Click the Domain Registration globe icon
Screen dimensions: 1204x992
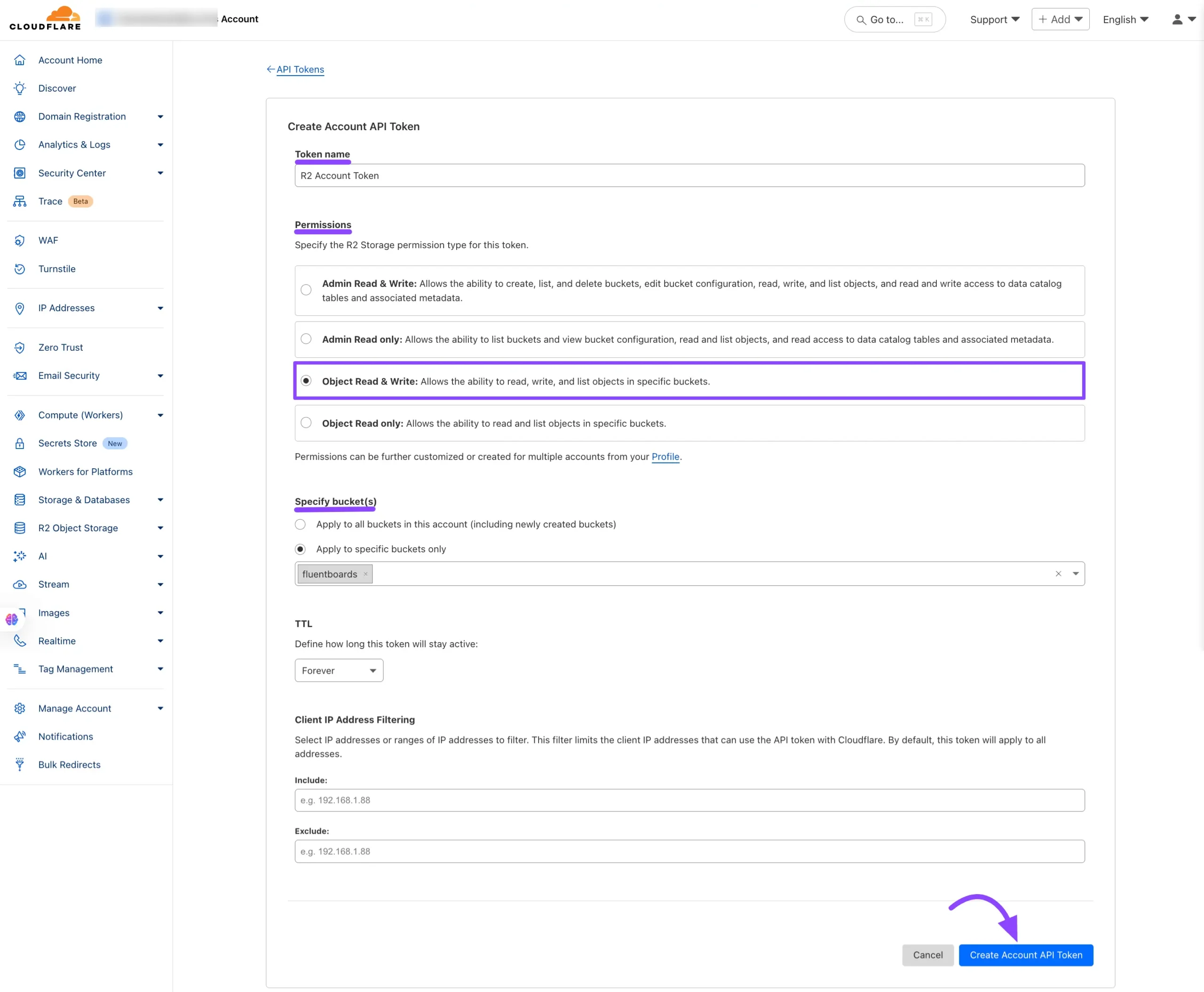tap(20, 117)
